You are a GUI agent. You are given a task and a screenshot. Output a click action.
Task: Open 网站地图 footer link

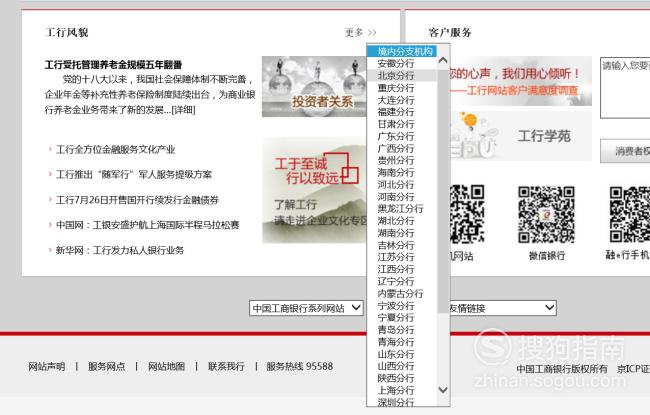[166, 366]
